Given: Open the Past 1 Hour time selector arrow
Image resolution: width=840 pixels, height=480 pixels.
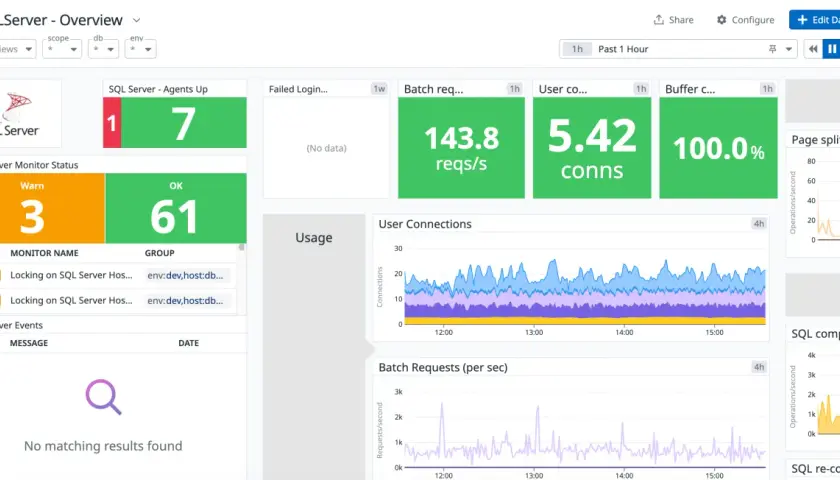Looking at the screenshot, I should pyautogui.click(x=789, y=49).
